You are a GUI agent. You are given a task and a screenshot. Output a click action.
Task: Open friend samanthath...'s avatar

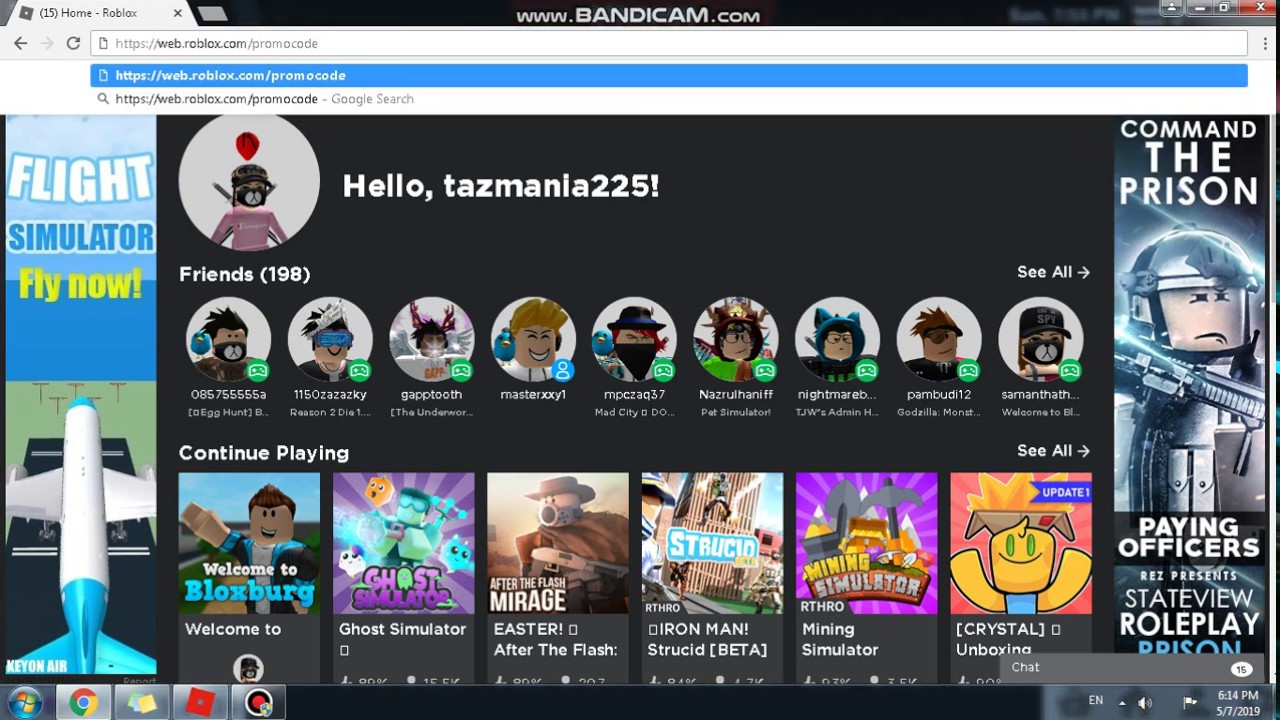(1040, 339)
